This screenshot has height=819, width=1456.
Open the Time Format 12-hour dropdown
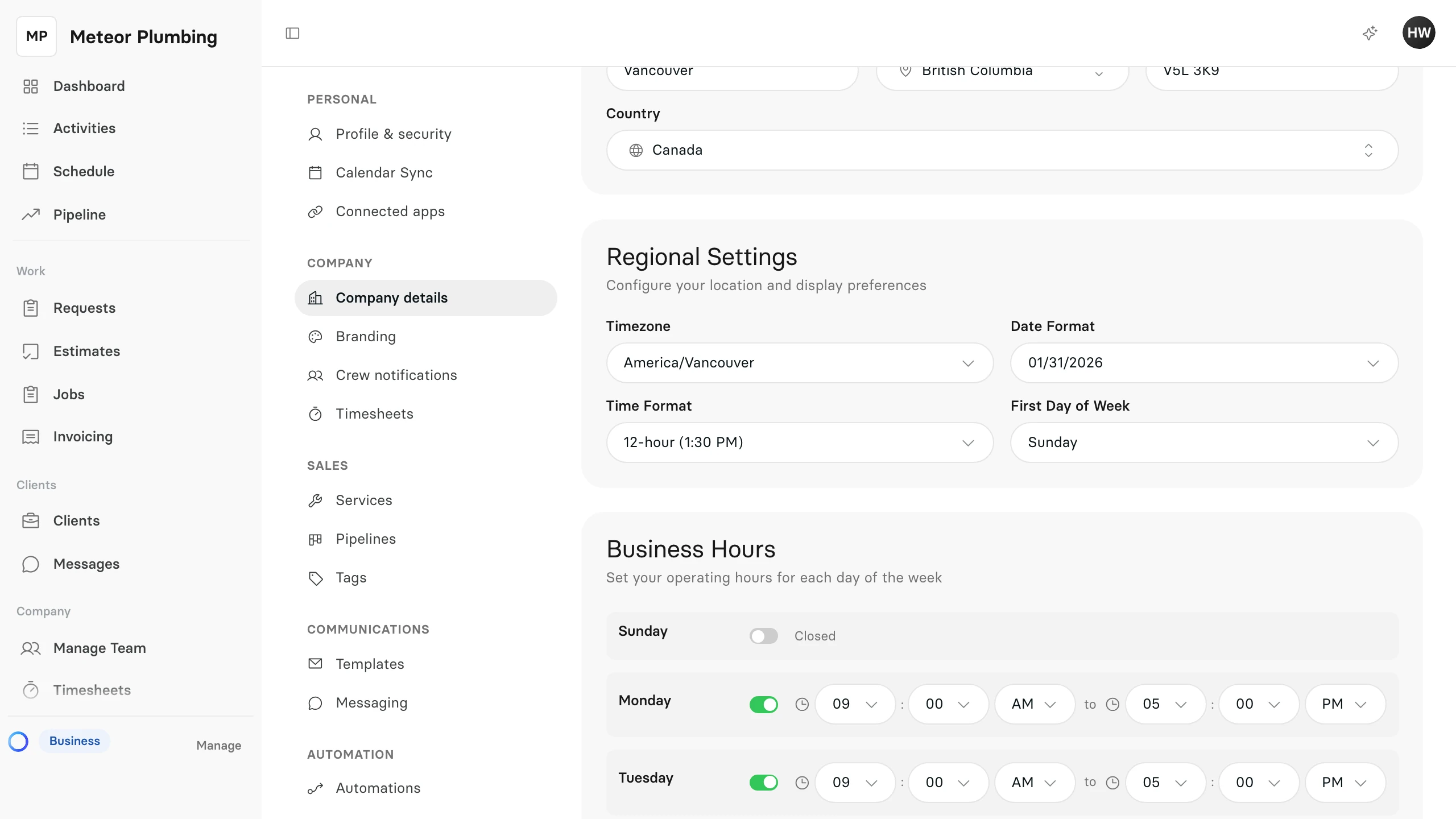[800, 442]
